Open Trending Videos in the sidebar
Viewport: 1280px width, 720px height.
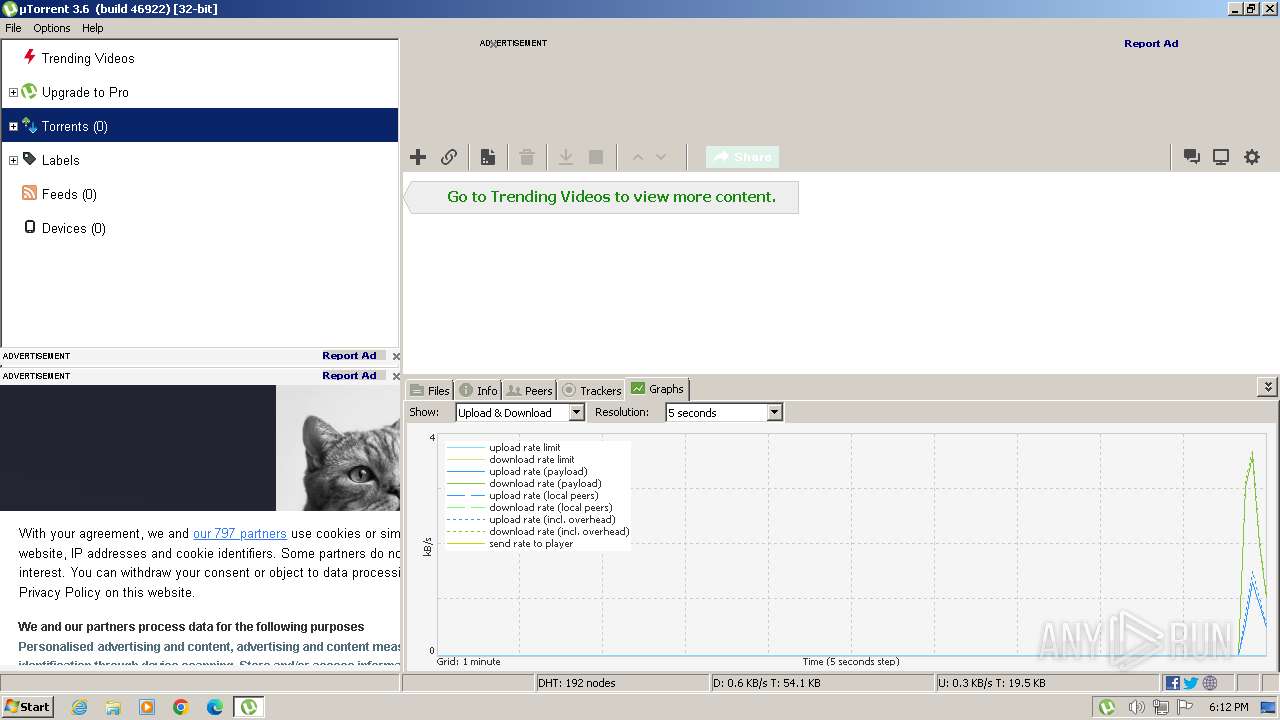click(88, 58)
